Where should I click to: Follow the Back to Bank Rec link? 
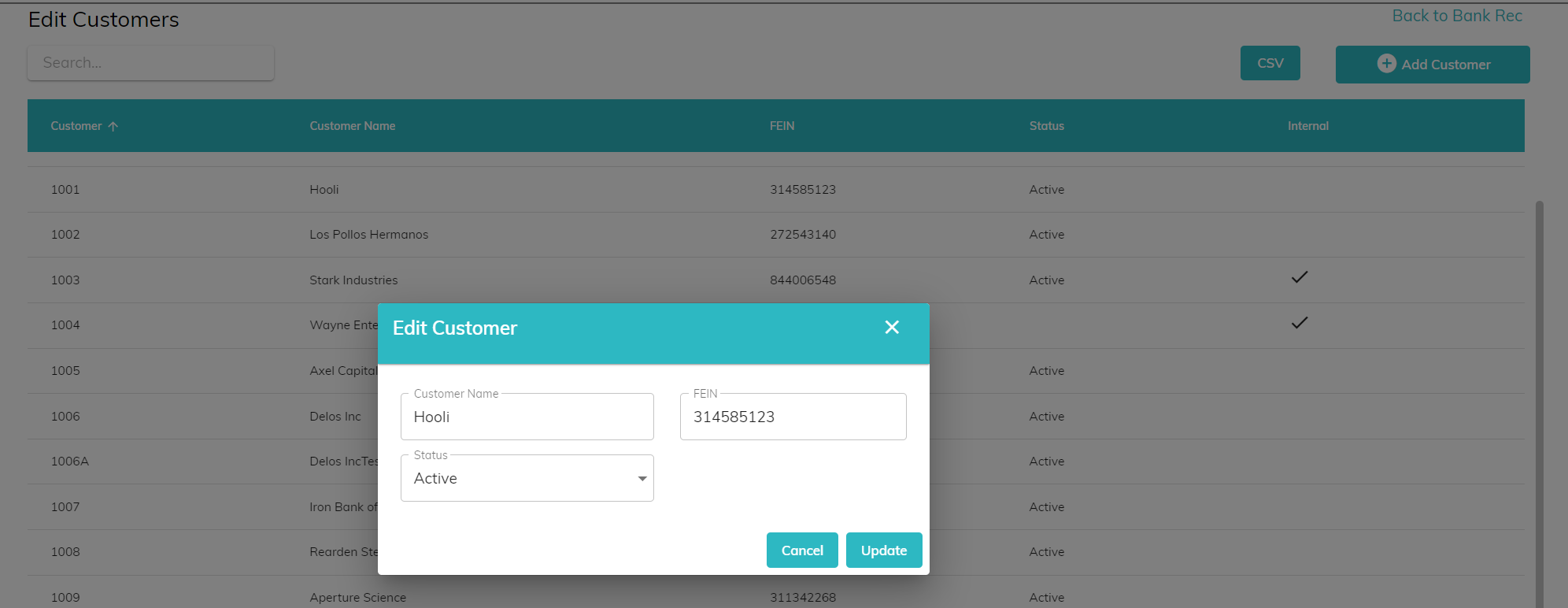tap(1456, 16)
